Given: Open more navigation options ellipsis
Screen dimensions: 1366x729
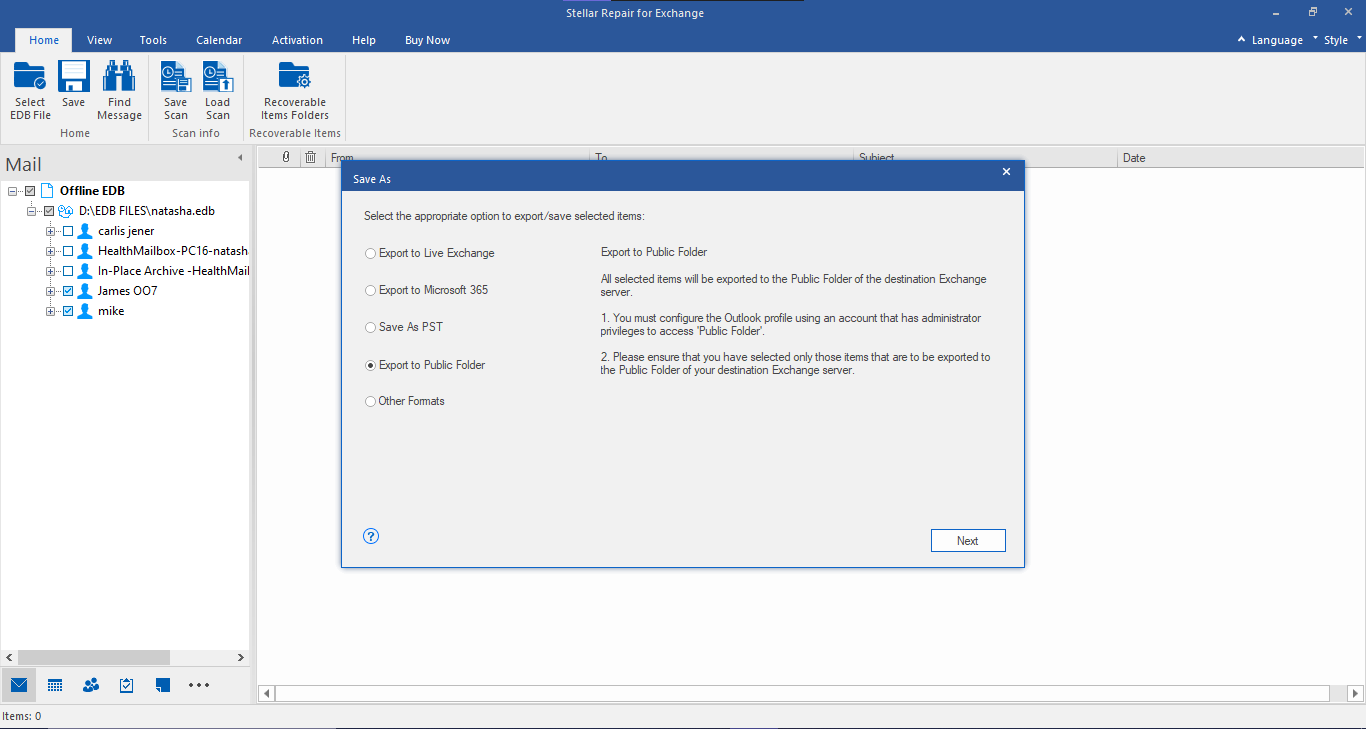Looking at the screenshot, I should tap(199, 685).
